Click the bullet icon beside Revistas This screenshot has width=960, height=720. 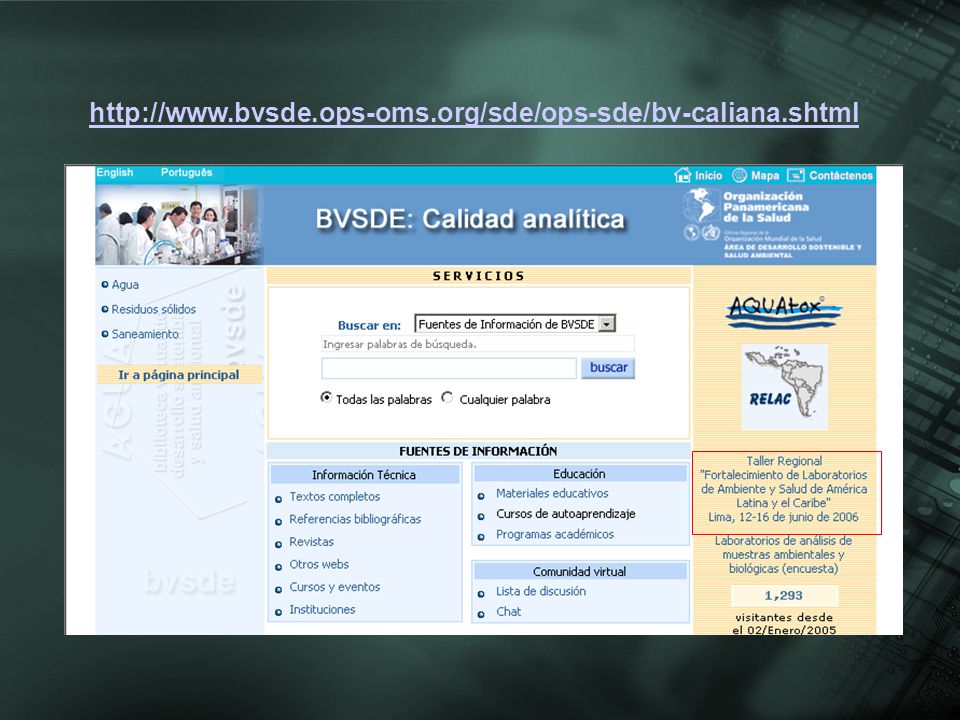click(x=279, y=544)
